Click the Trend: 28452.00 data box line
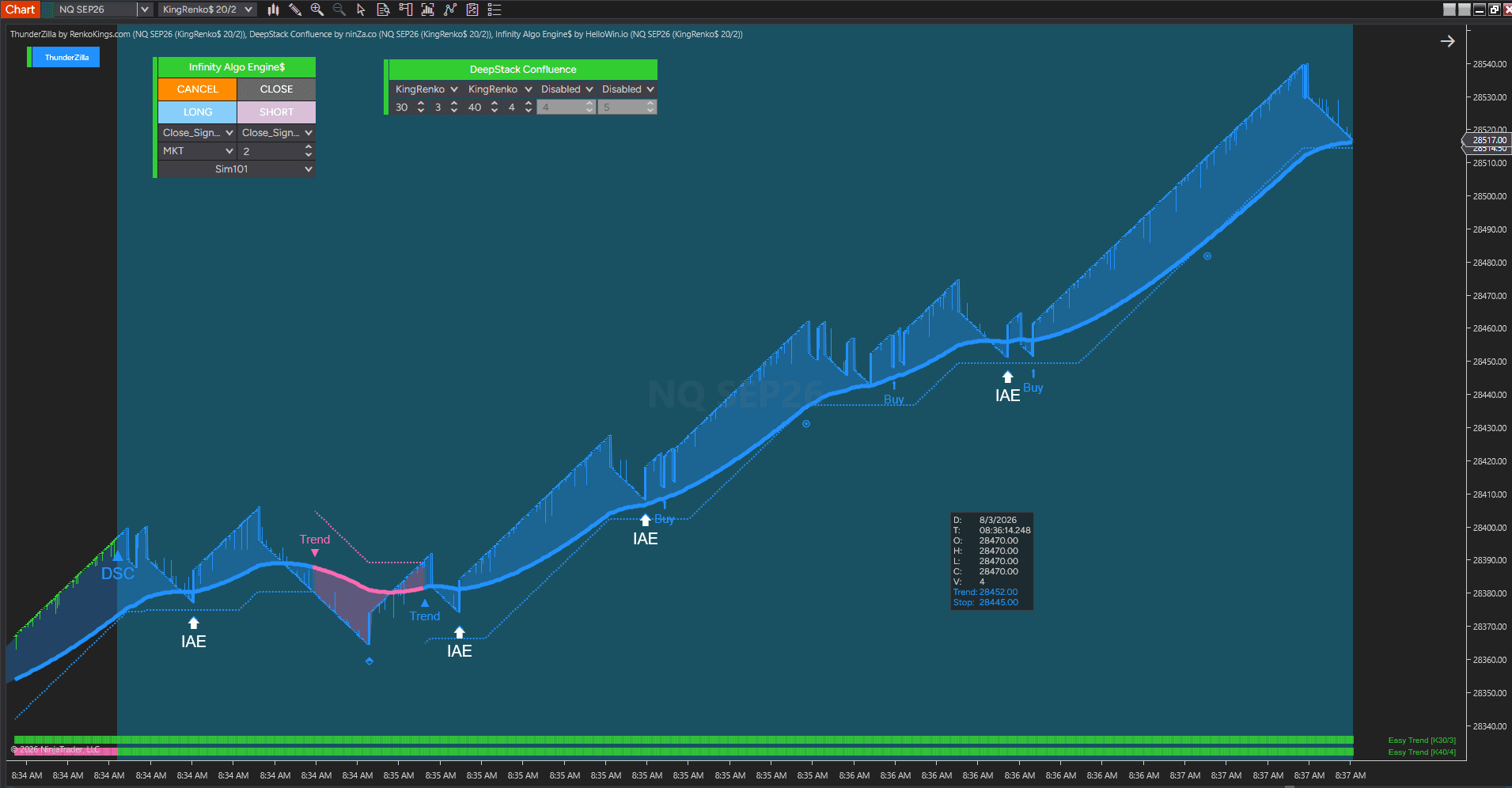 pyautogui.click(x=986, y=592)
